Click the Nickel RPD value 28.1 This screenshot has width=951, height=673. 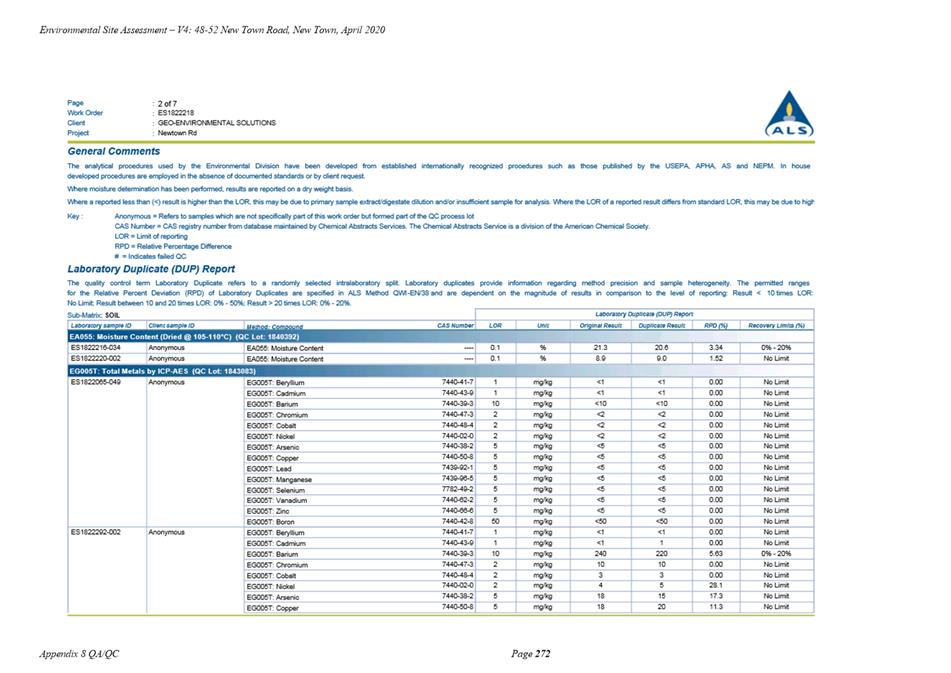coord(716,586)
